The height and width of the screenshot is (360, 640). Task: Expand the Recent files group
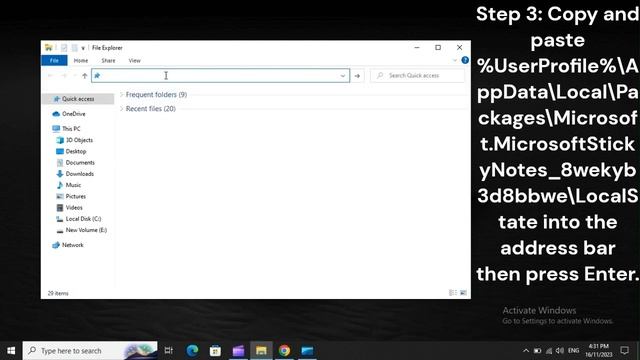click(x=122, y=109)
